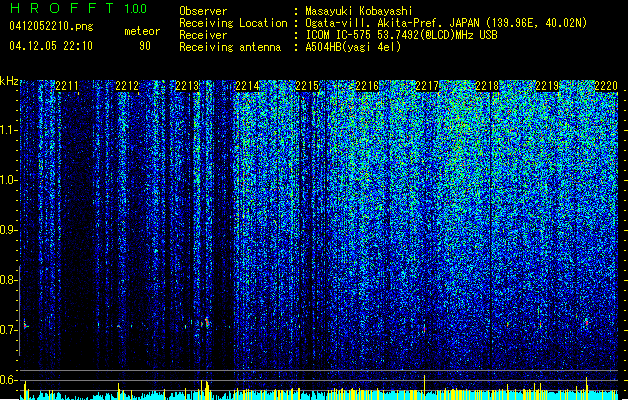629x400 pixels.
Task: Click the 2216 time marker
Action: [x=367, y=86]
